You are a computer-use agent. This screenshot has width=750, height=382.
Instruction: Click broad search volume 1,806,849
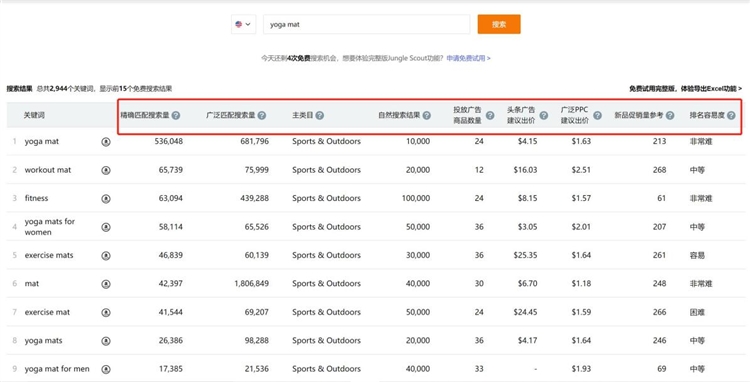252,284
